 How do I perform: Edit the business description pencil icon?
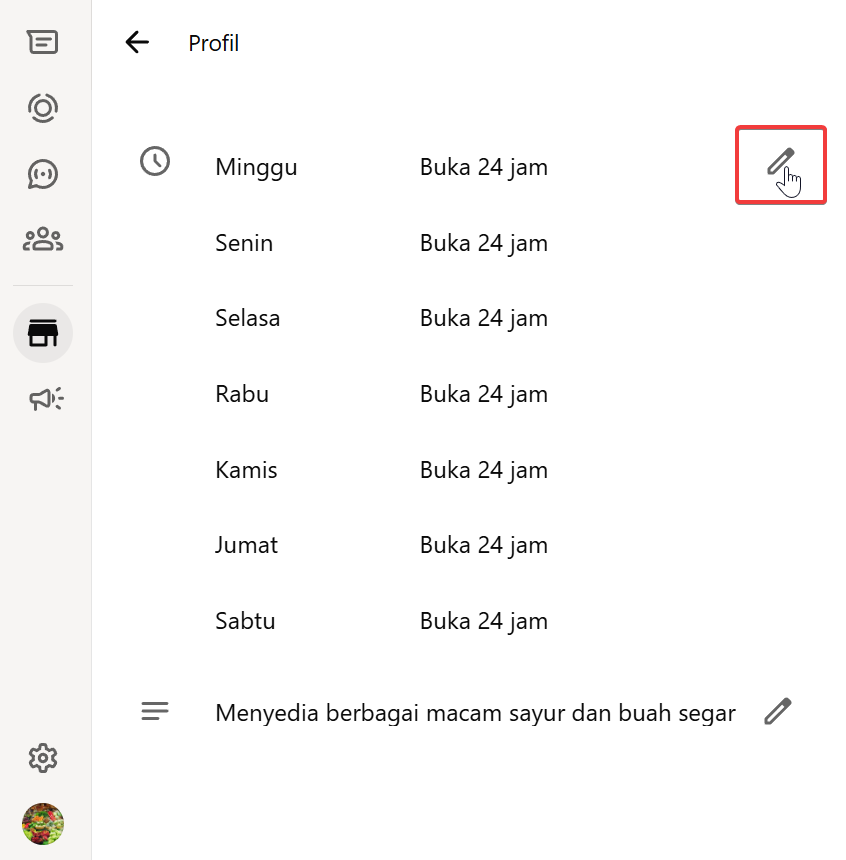(x=777, y=712)
